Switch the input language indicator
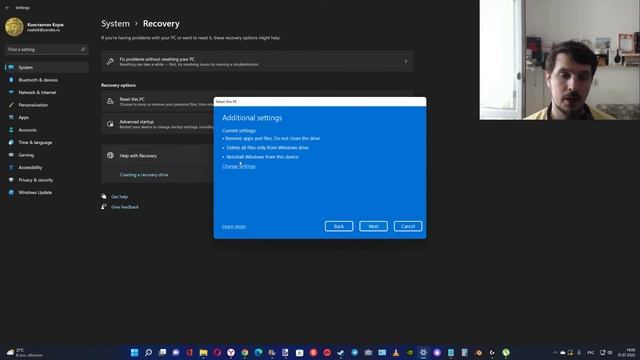The image size is (640, 360). click(x=591, y=353)
